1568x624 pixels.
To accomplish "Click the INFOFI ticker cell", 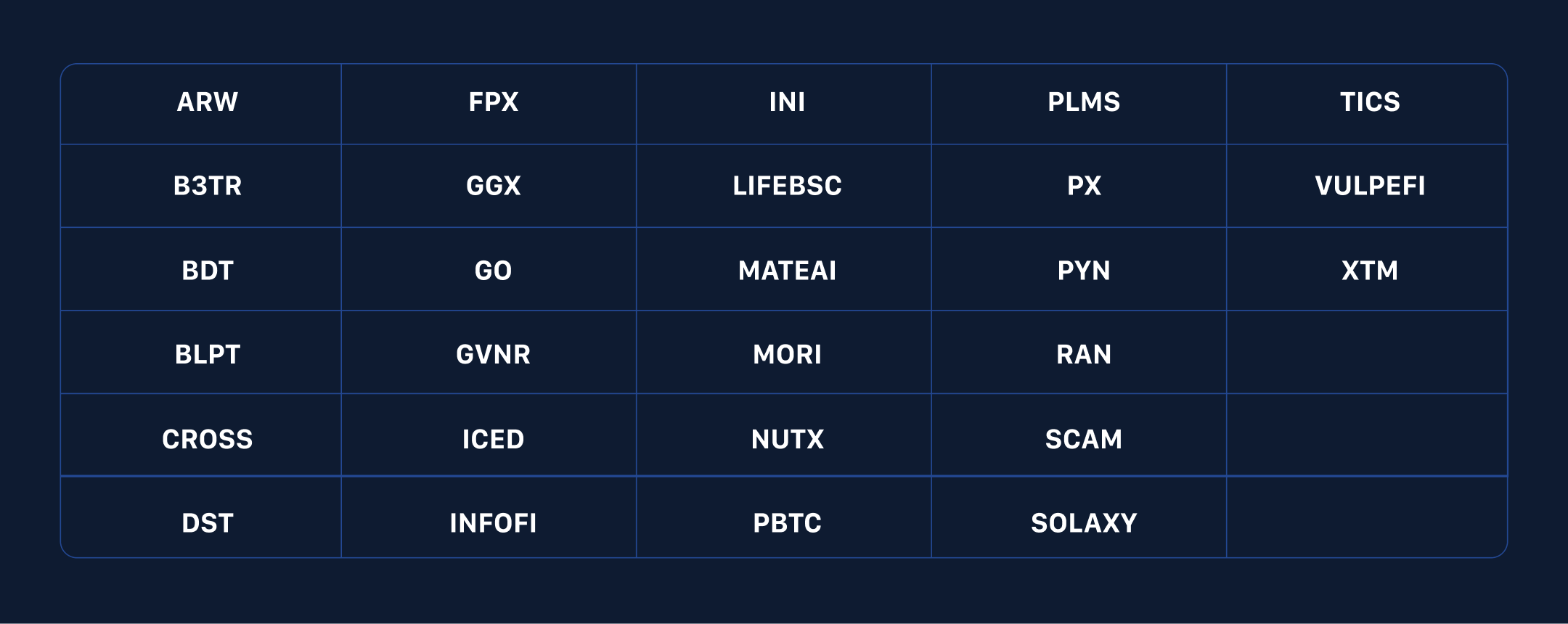I will [494, 523].
